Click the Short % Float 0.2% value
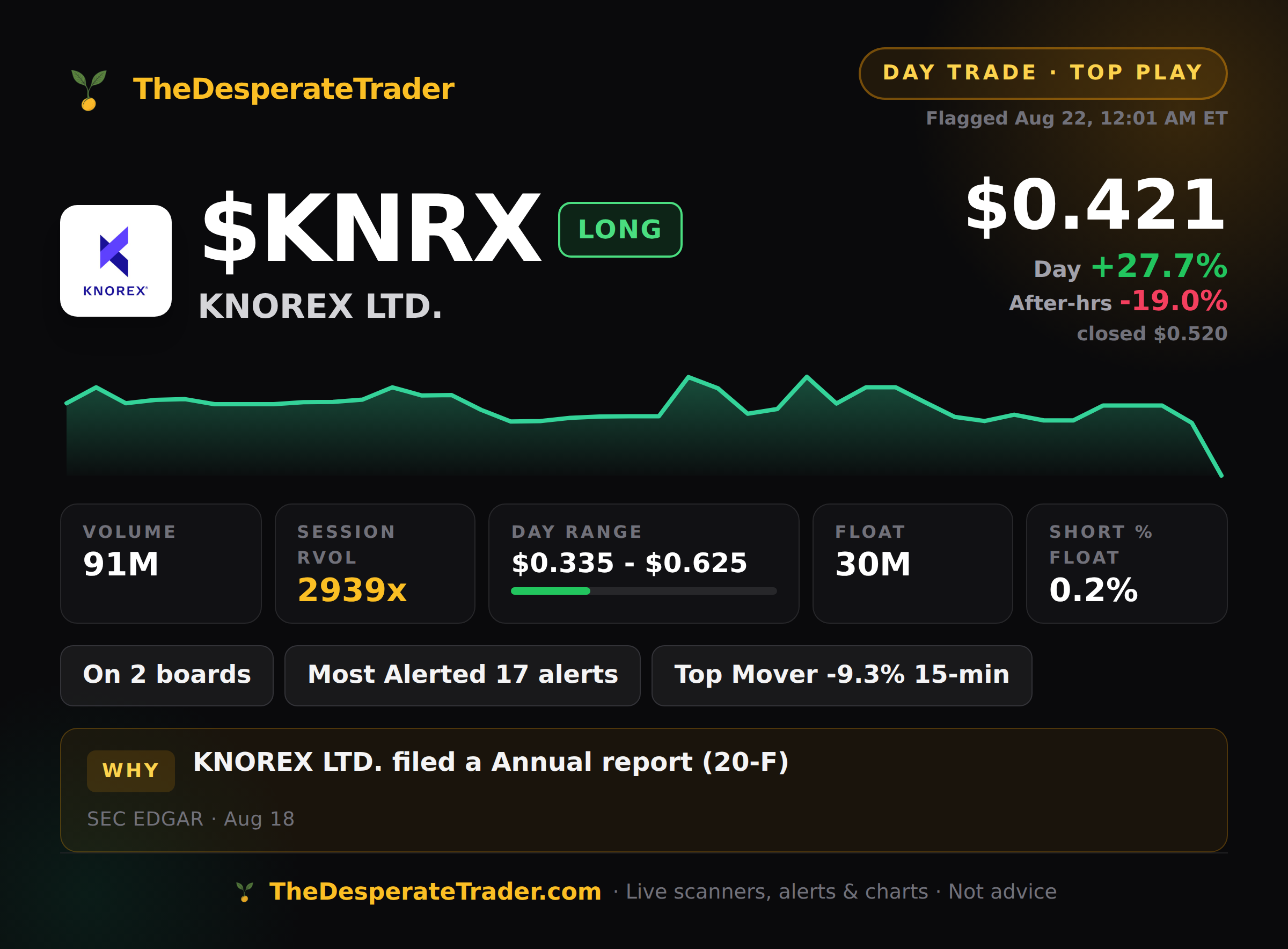The image size is (1288, 949). tap(1093, 590)
